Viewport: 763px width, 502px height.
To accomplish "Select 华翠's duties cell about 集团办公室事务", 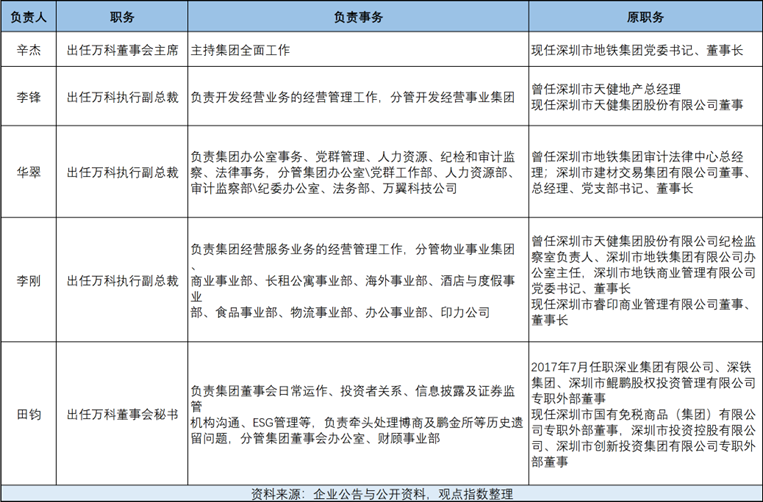I will pos(358,172).
